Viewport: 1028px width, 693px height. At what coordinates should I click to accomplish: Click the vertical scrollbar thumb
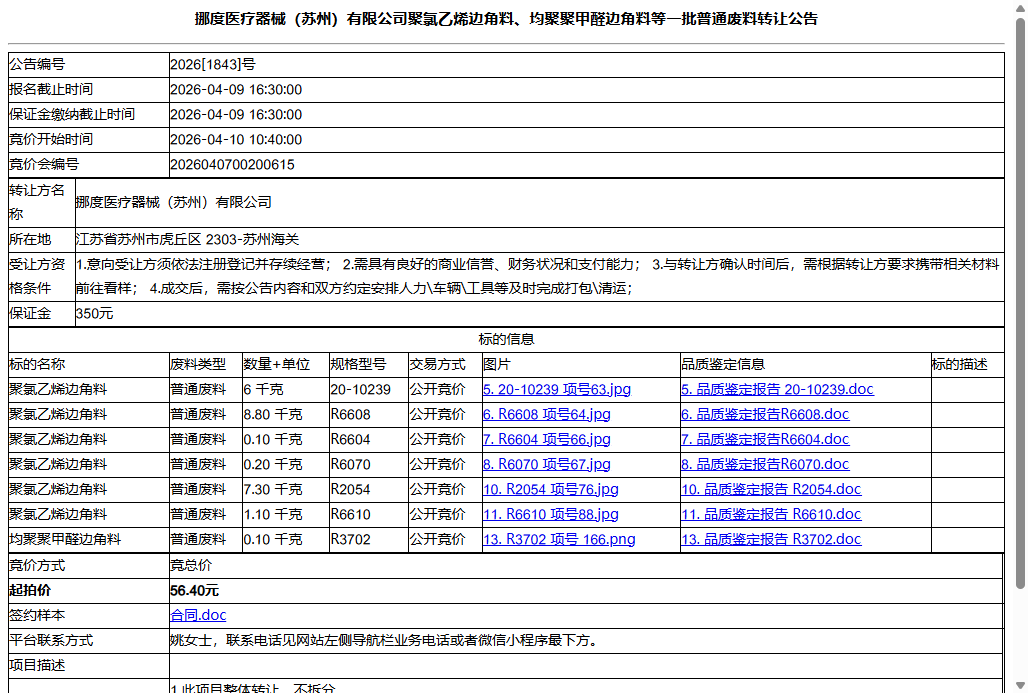tap(1020, 302)
